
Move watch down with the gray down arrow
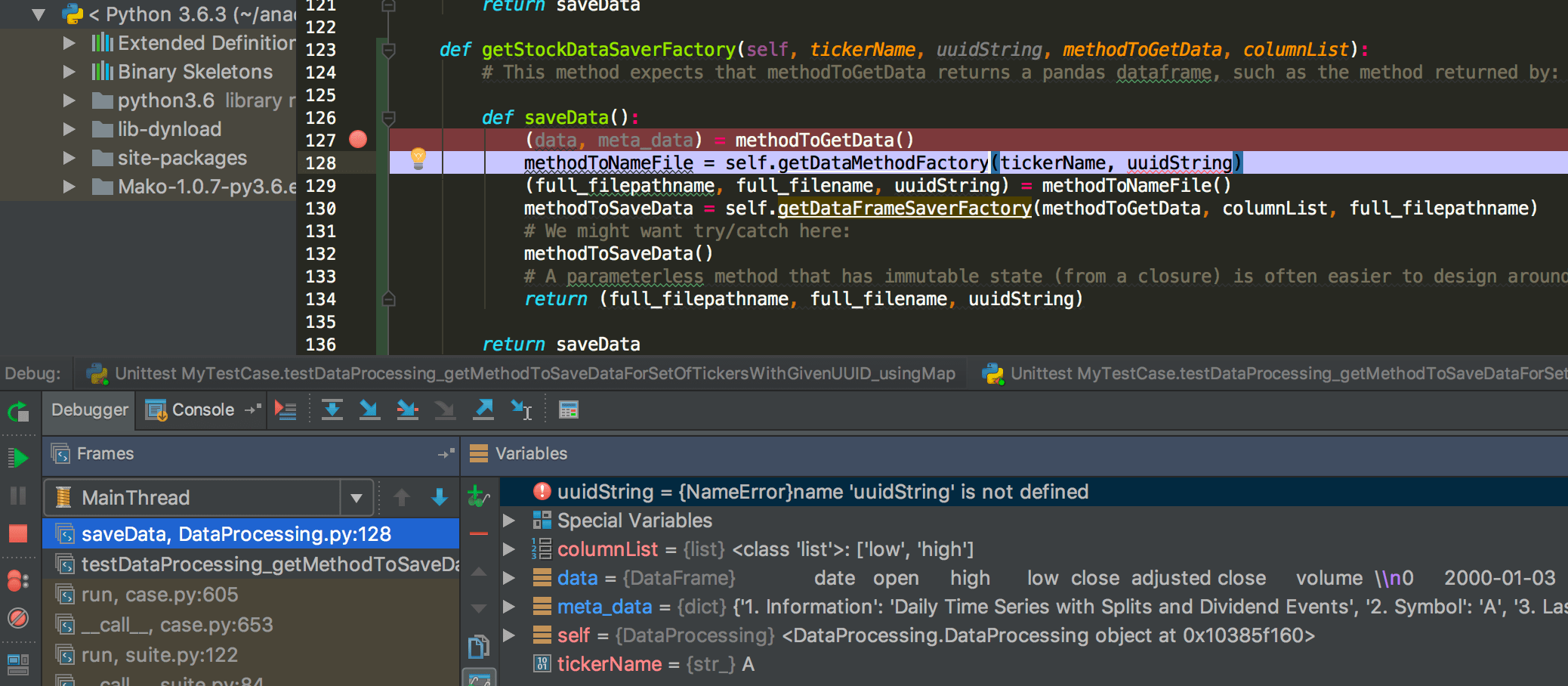tap(479, 608)
